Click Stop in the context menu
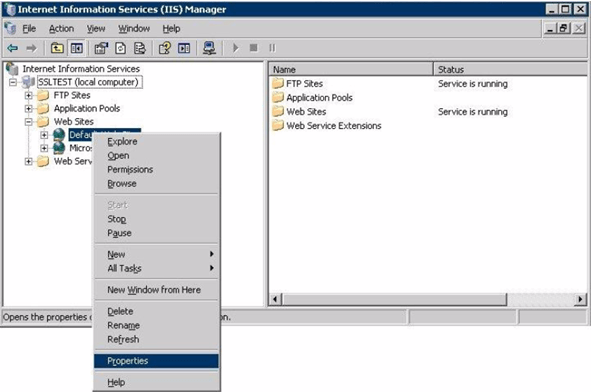 coord(156,219)
